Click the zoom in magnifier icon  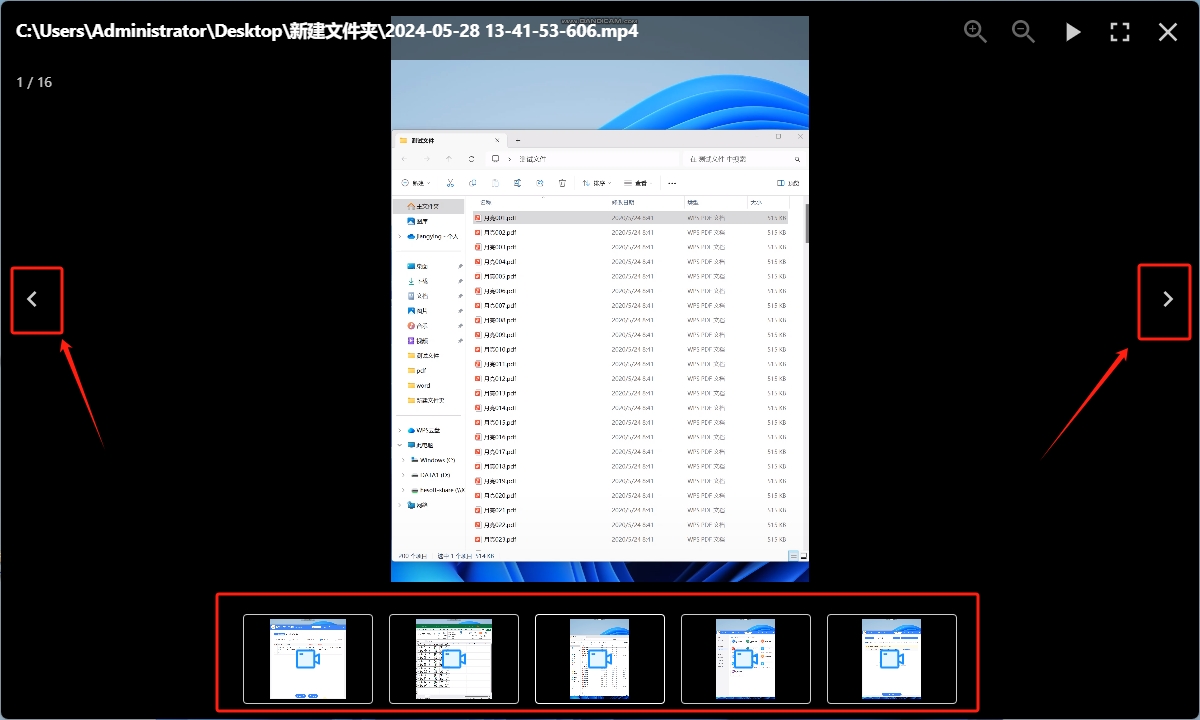(x=975, y=32)
